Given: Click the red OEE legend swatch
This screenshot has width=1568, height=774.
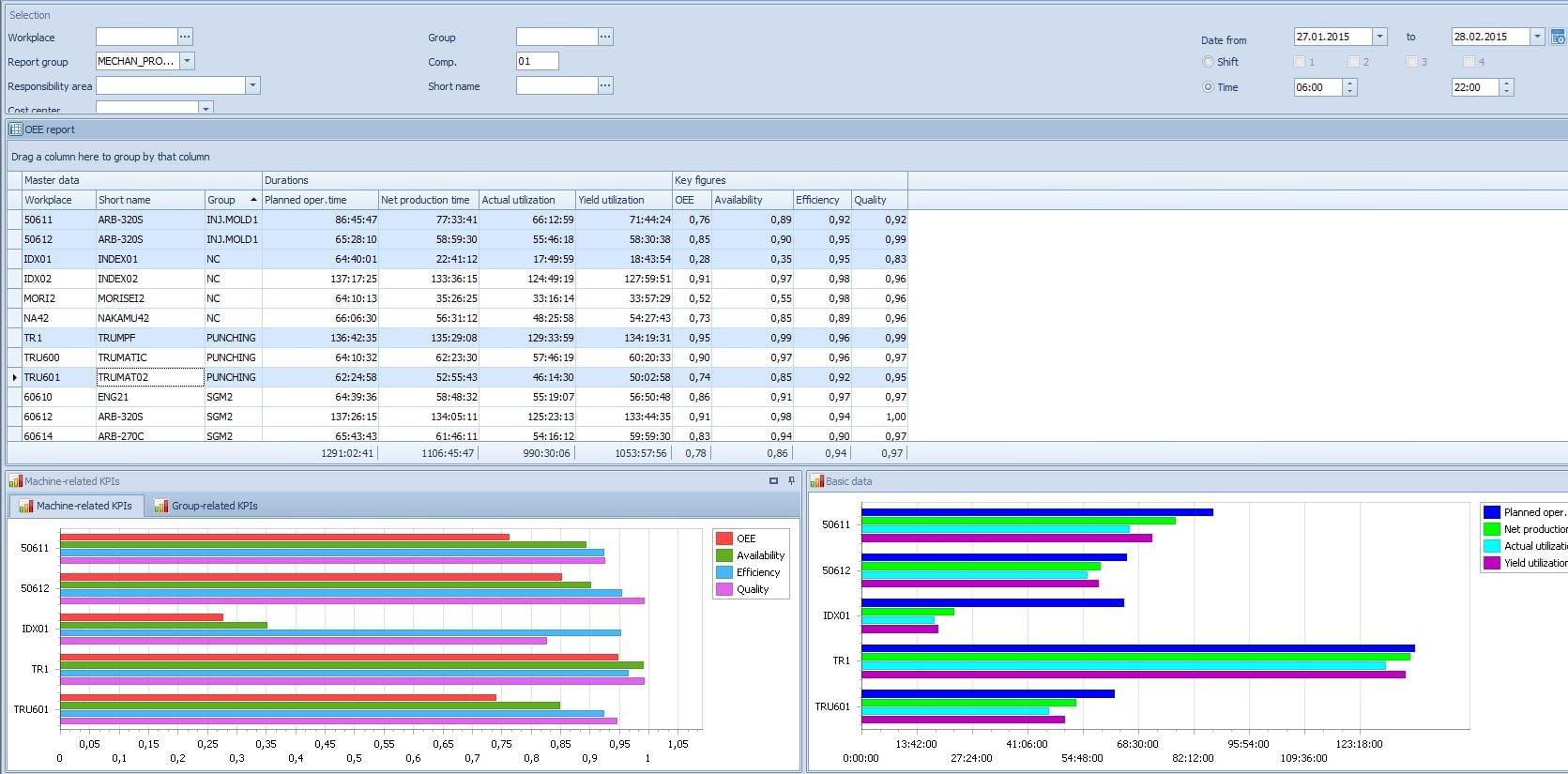Looking at the screenshot, I should [723, 539].
